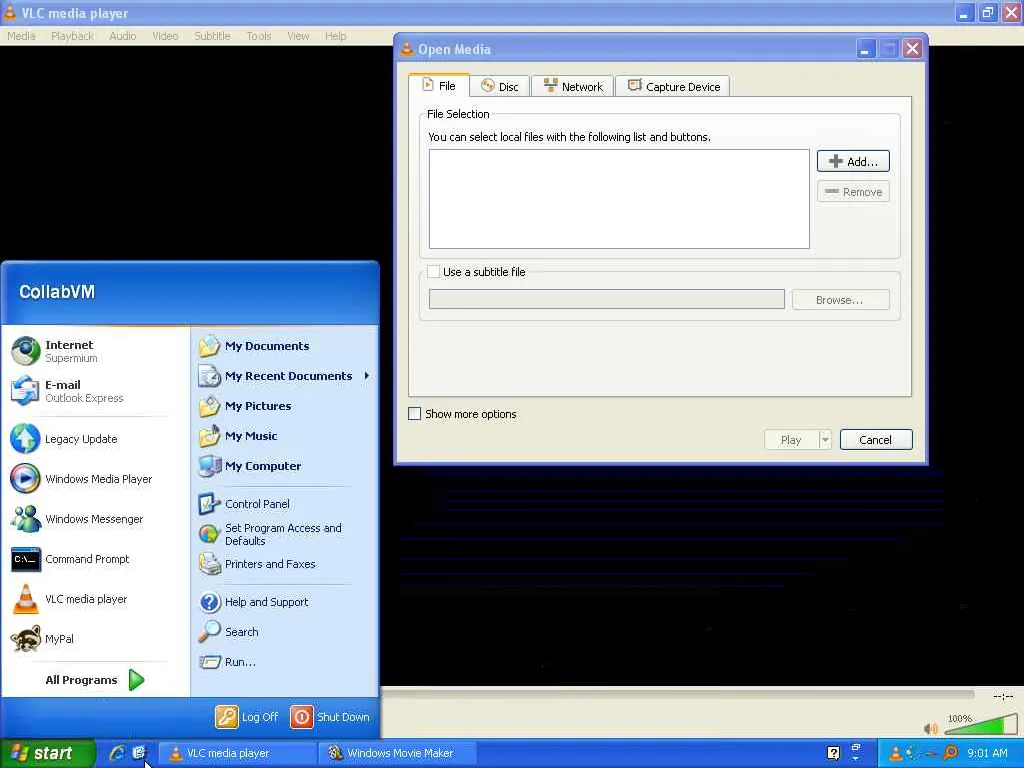Click VLC media player taskbar button
Screen dimensions: 1024x768
pyautogui.click(x=238, y=753)
